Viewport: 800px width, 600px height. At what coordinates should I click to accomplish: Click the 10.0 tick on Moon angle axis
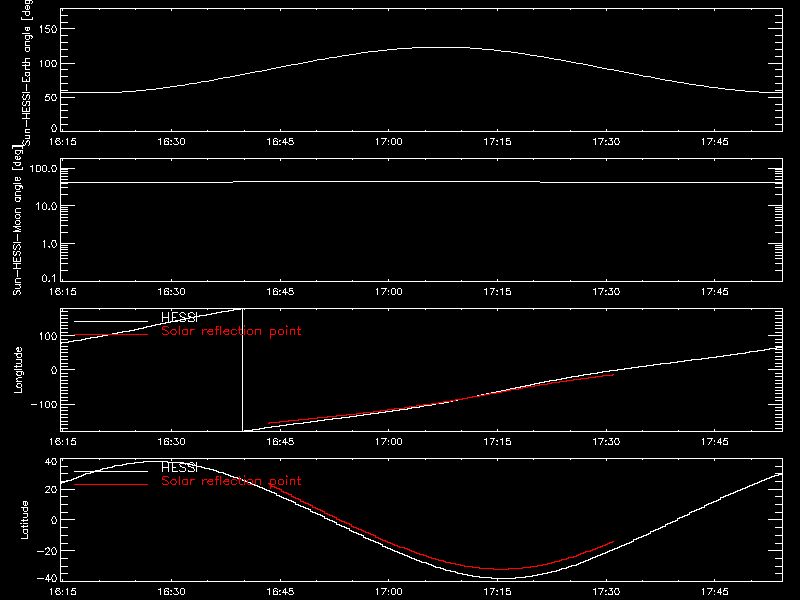pos(46,206)
